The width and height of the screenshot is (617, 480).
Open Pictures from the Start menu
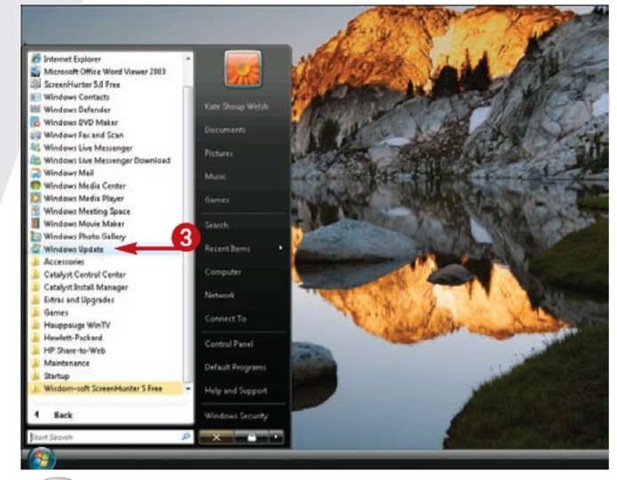pyautogui.click(x=218, y=153)
